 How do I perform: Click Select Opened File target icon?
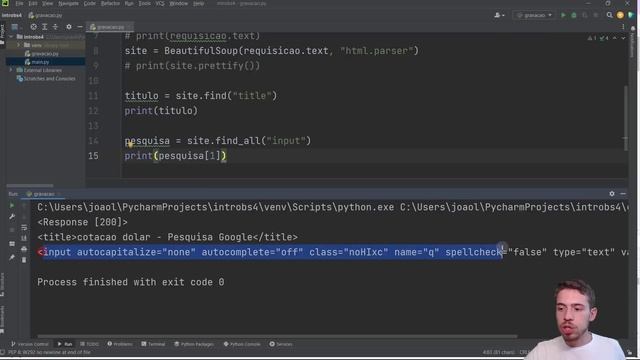pyautogui.click(x=33, y=27)
